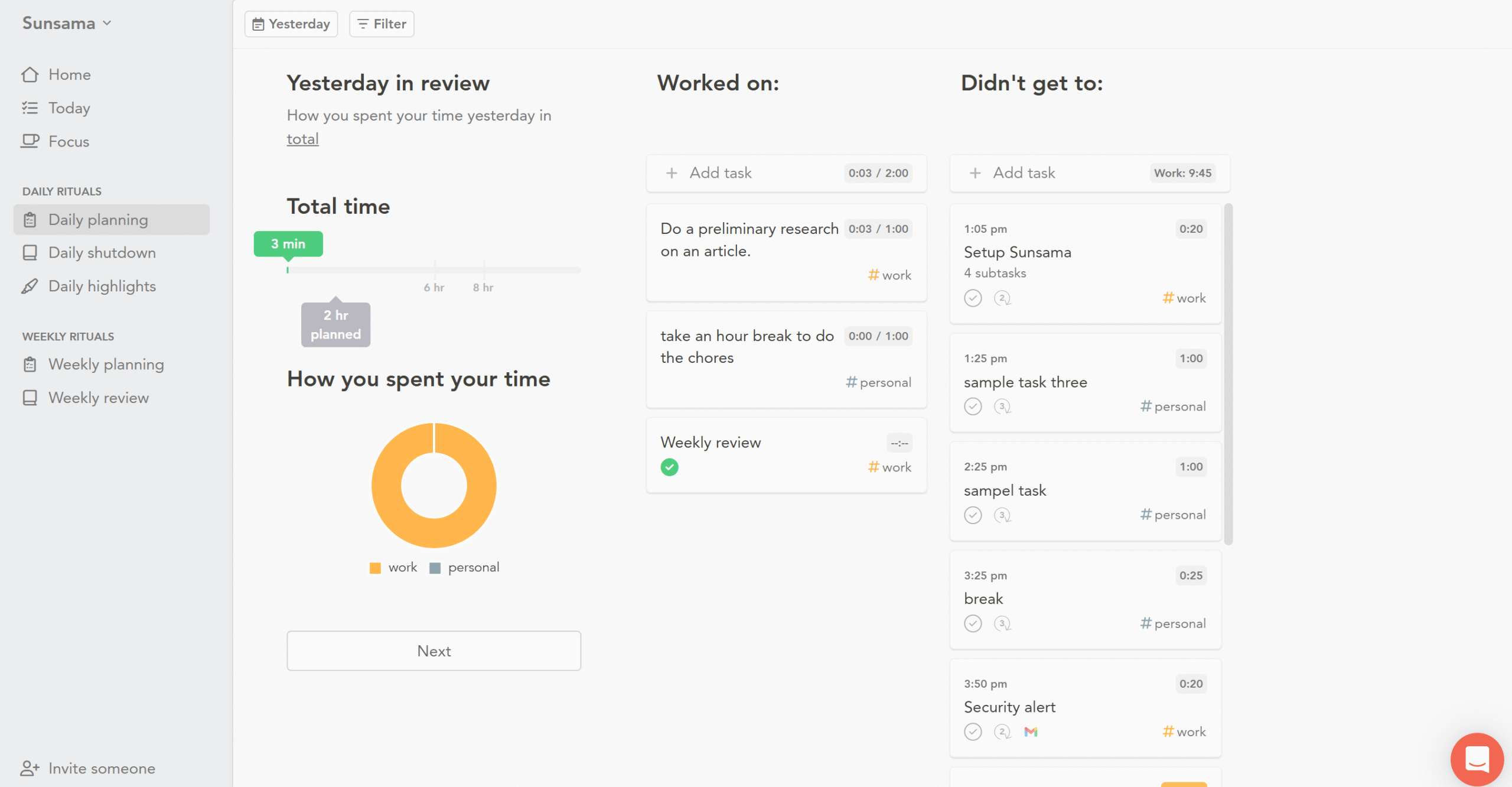This screenshot has width=1512, height=787.
Task: Click the filter lines icon
Action: 363,24
